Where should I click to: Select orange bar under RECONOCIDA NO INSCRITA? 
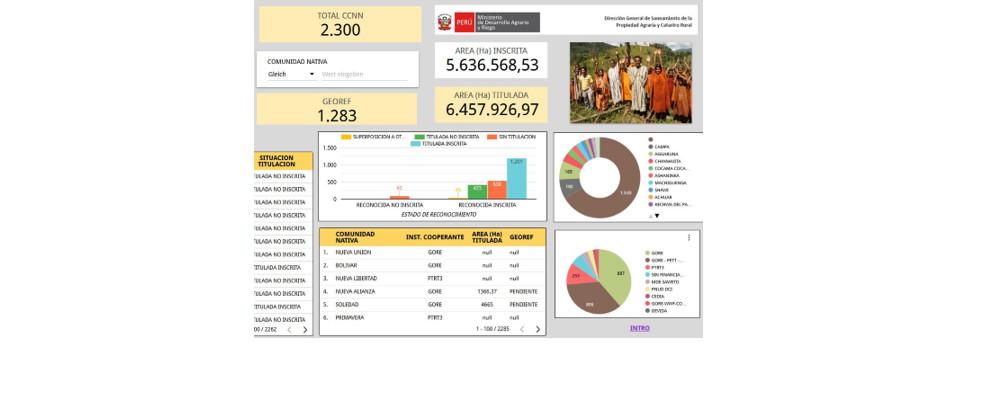coord(400,198)
